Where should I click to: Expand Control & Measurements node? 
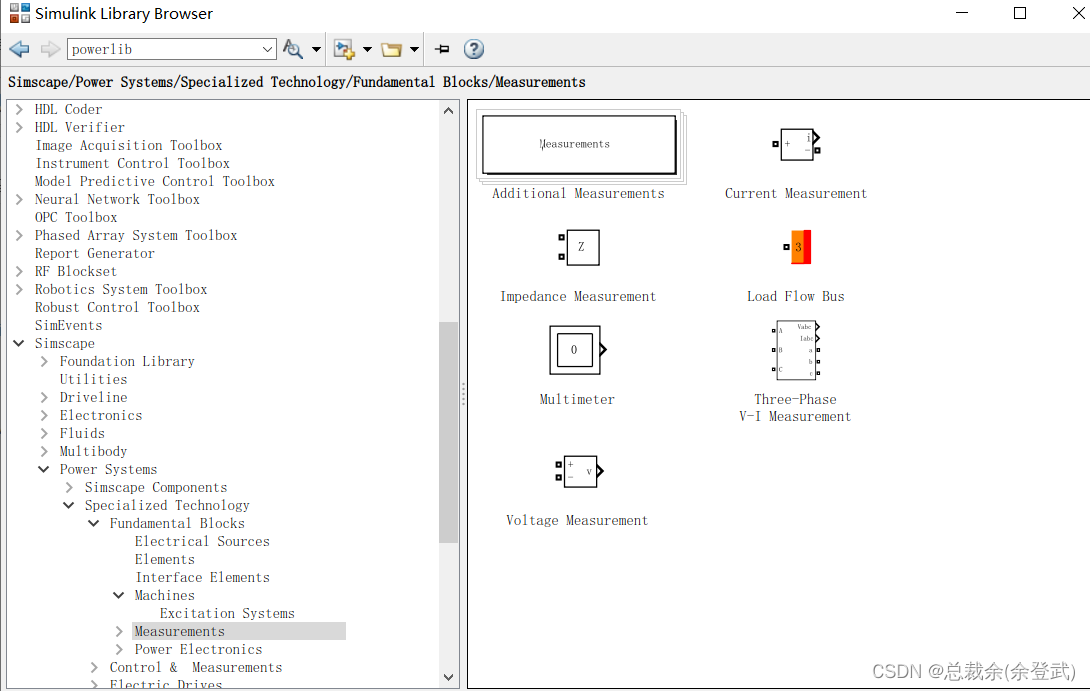pos(95,667)
